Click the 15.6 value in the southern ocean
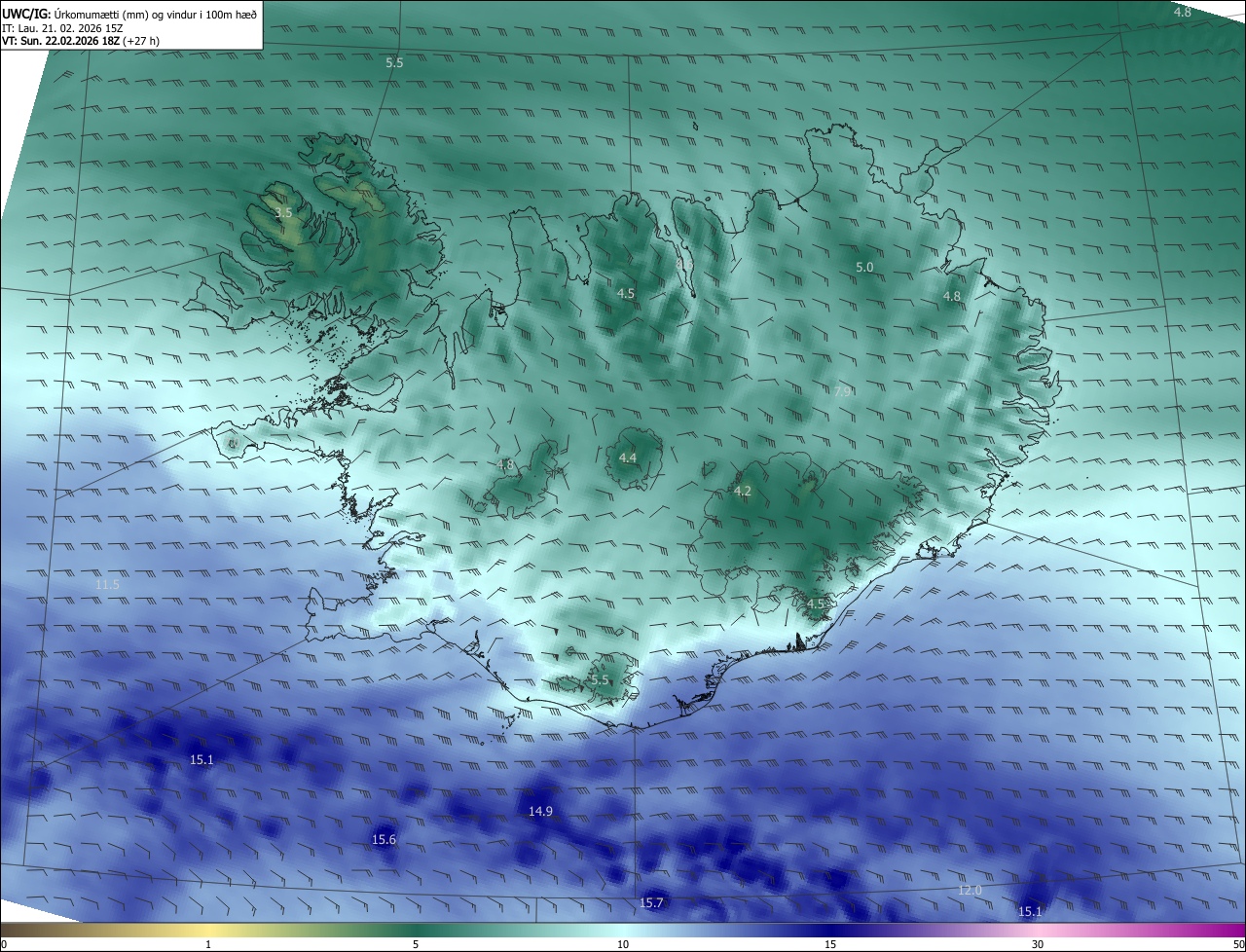The height and width of the screenshot is (952, 1246). (x=385, y=839)
